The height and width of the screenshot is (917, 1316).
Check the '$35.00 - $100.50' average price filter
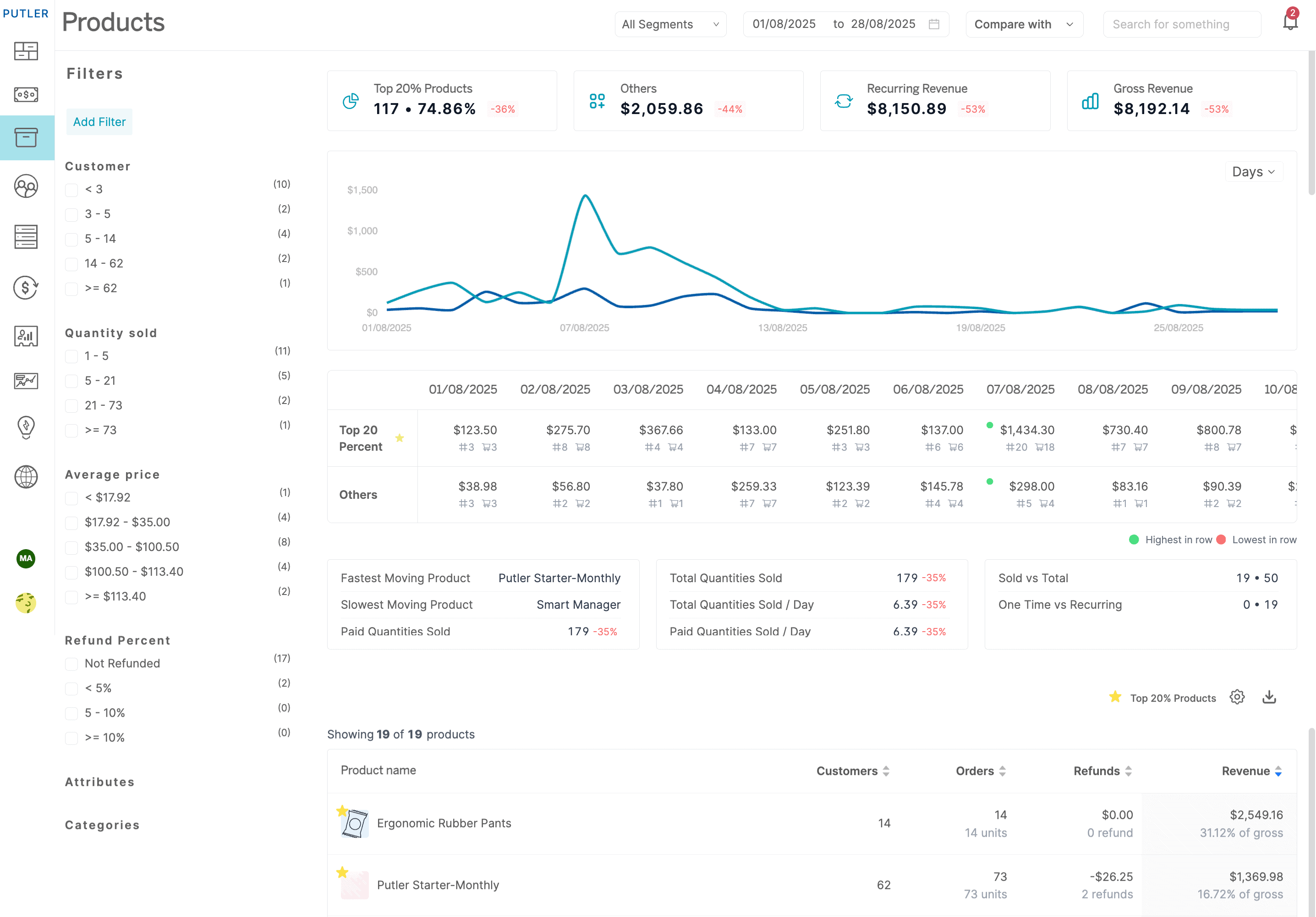coord(71,547)
